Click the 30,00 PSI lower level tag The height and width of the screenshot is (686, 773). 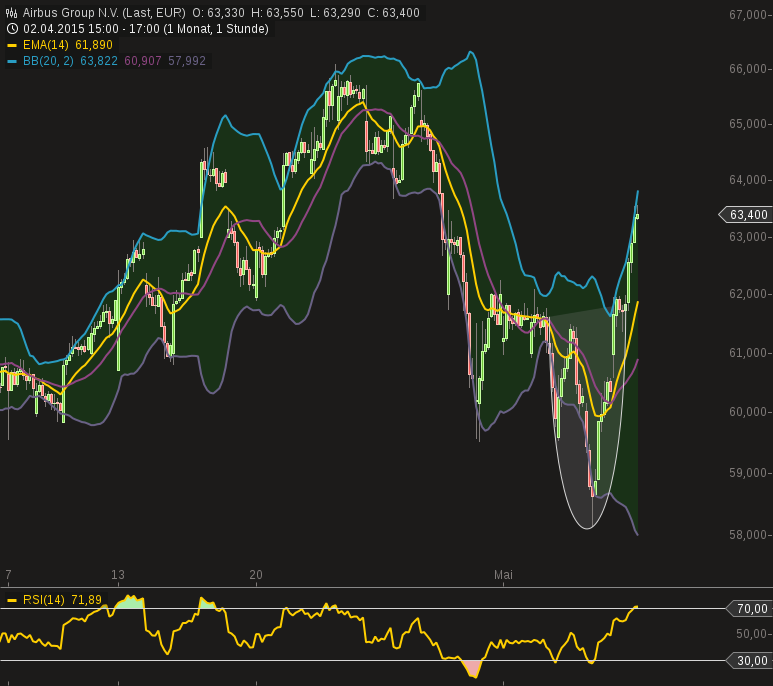[751, 660]
